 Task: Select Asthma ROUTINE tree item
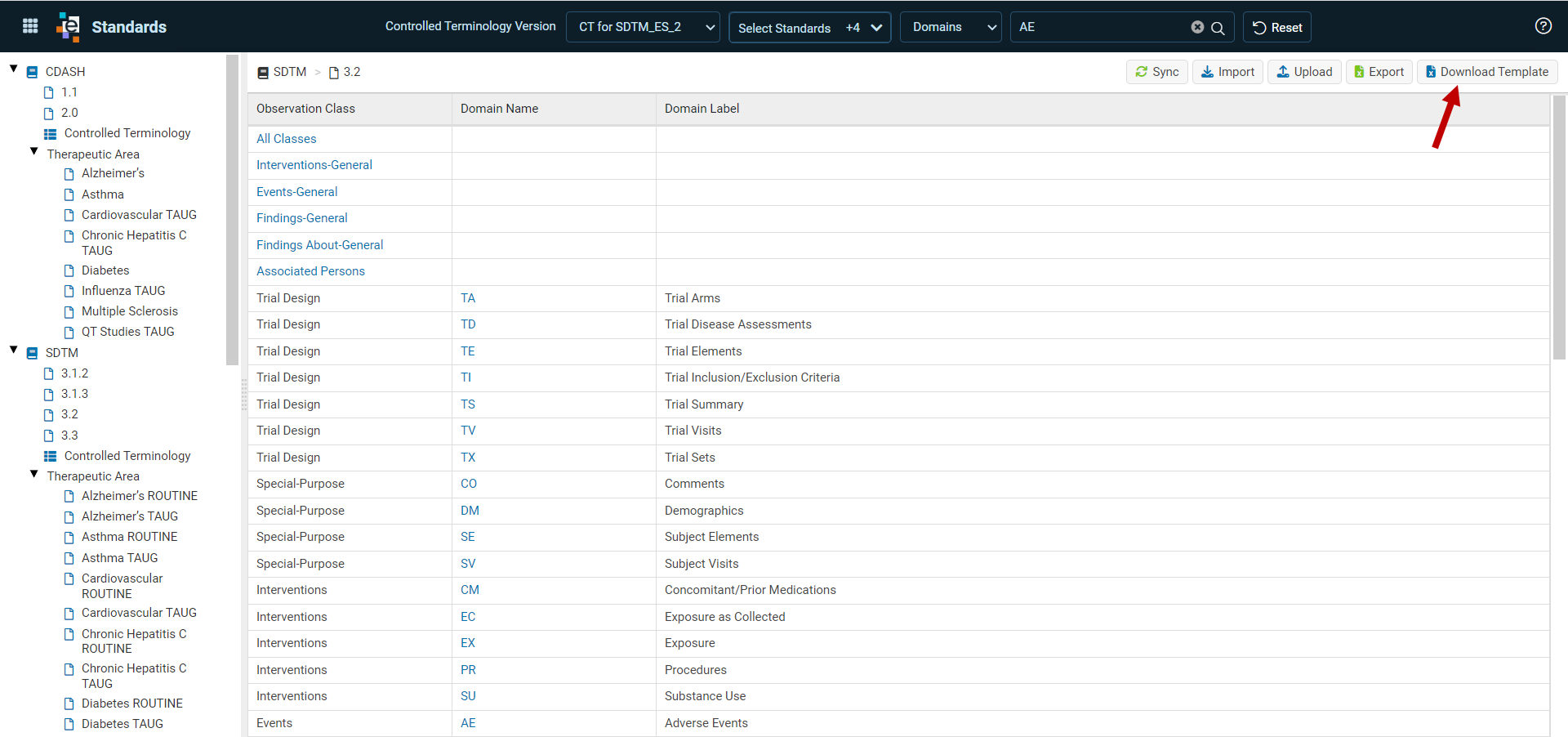coord(129,537)
